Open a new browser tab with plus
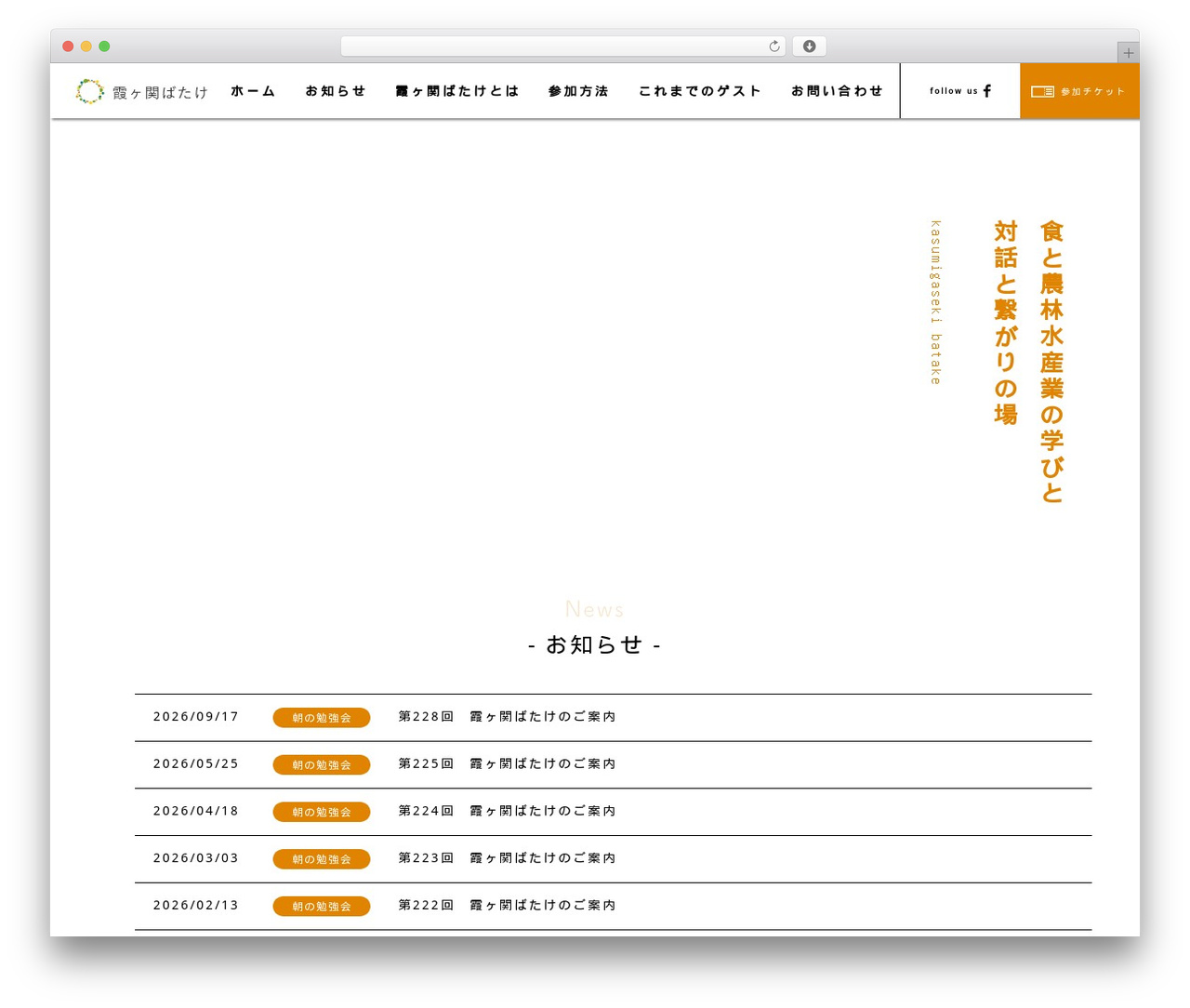This screenshot has height=1008, width=1190. [x=1128, y=53]
